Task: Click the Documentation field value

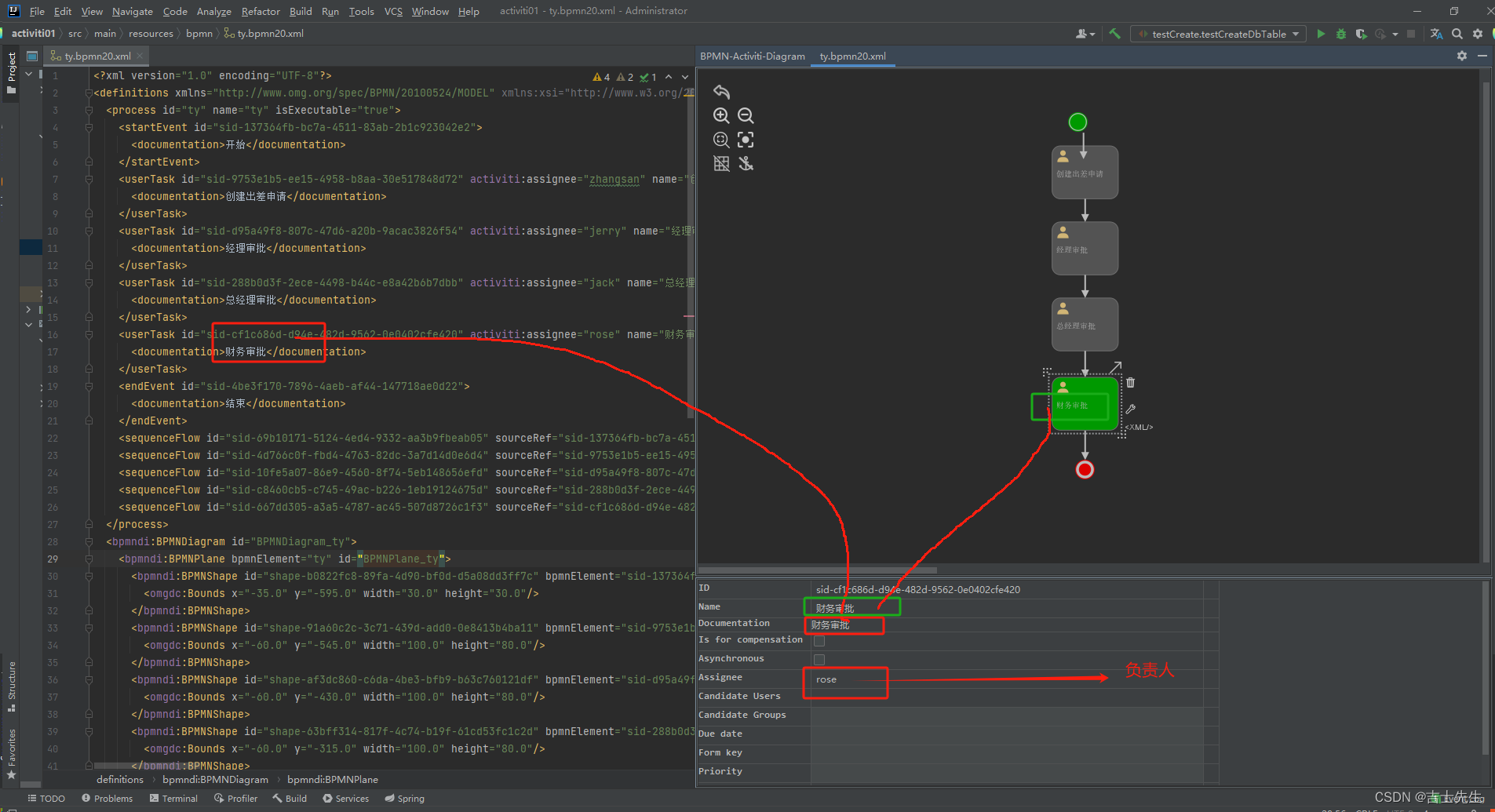Action: coord(1006,624)
